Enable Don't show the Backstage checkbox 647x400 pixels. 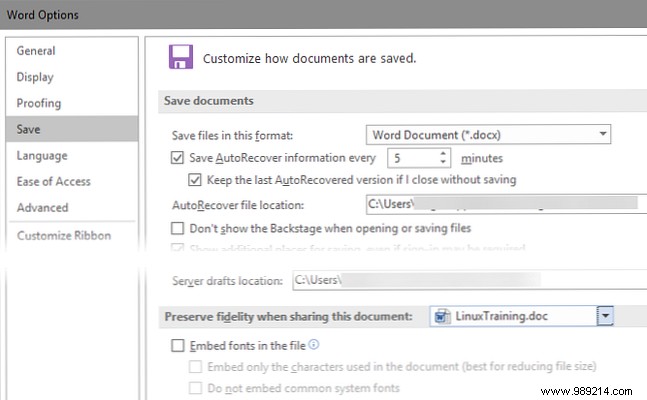pyautogui.click(x=177, y=228)
